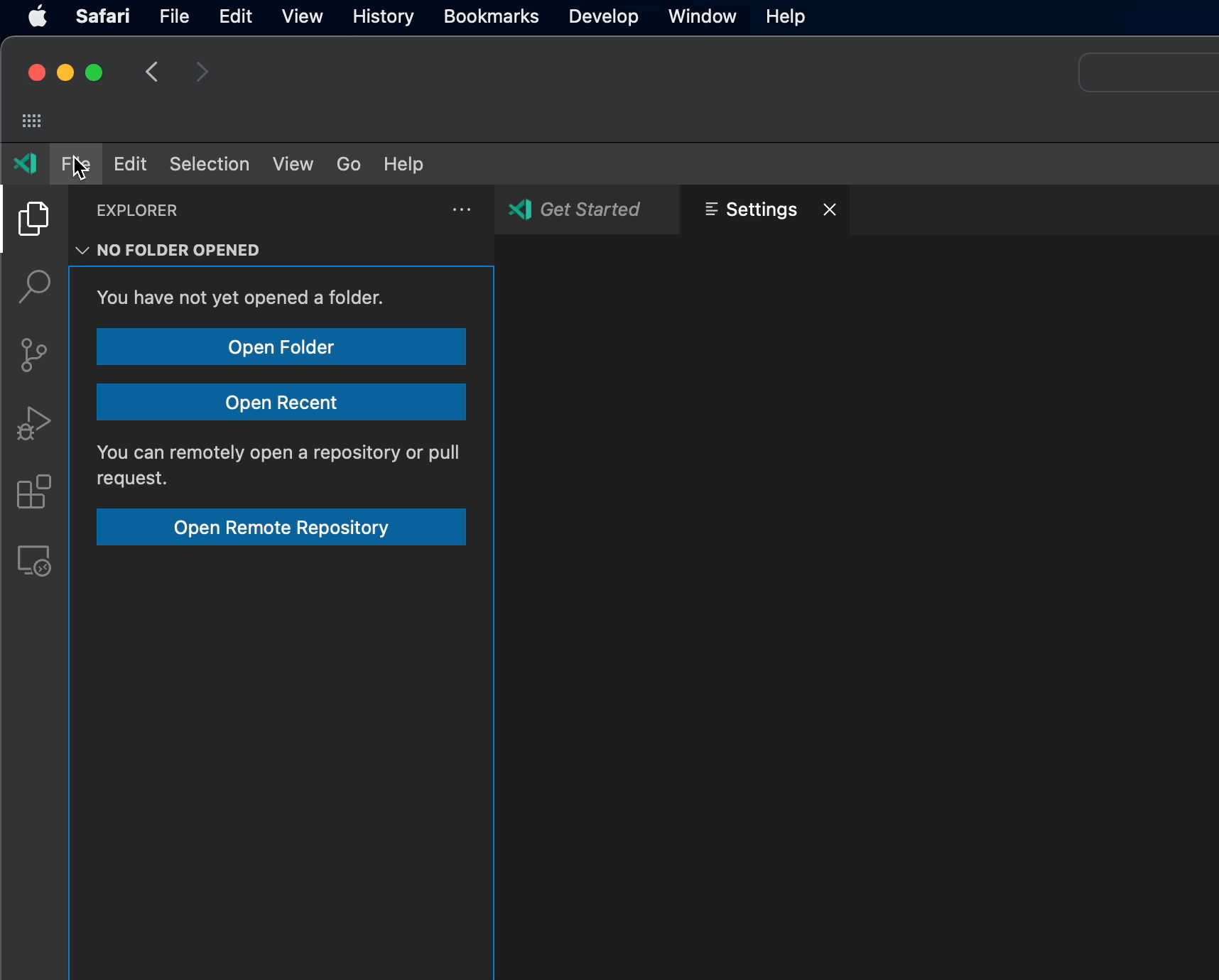This screenshot has height=980, width=1219.
Task: Click the Open Remote Repository button
Action: click(281, 527)
